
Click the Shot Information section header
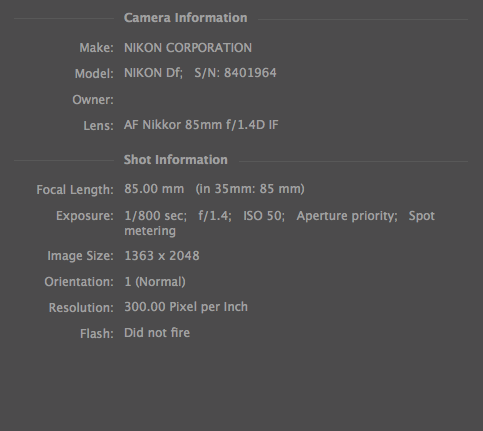[x=176, y=160]
